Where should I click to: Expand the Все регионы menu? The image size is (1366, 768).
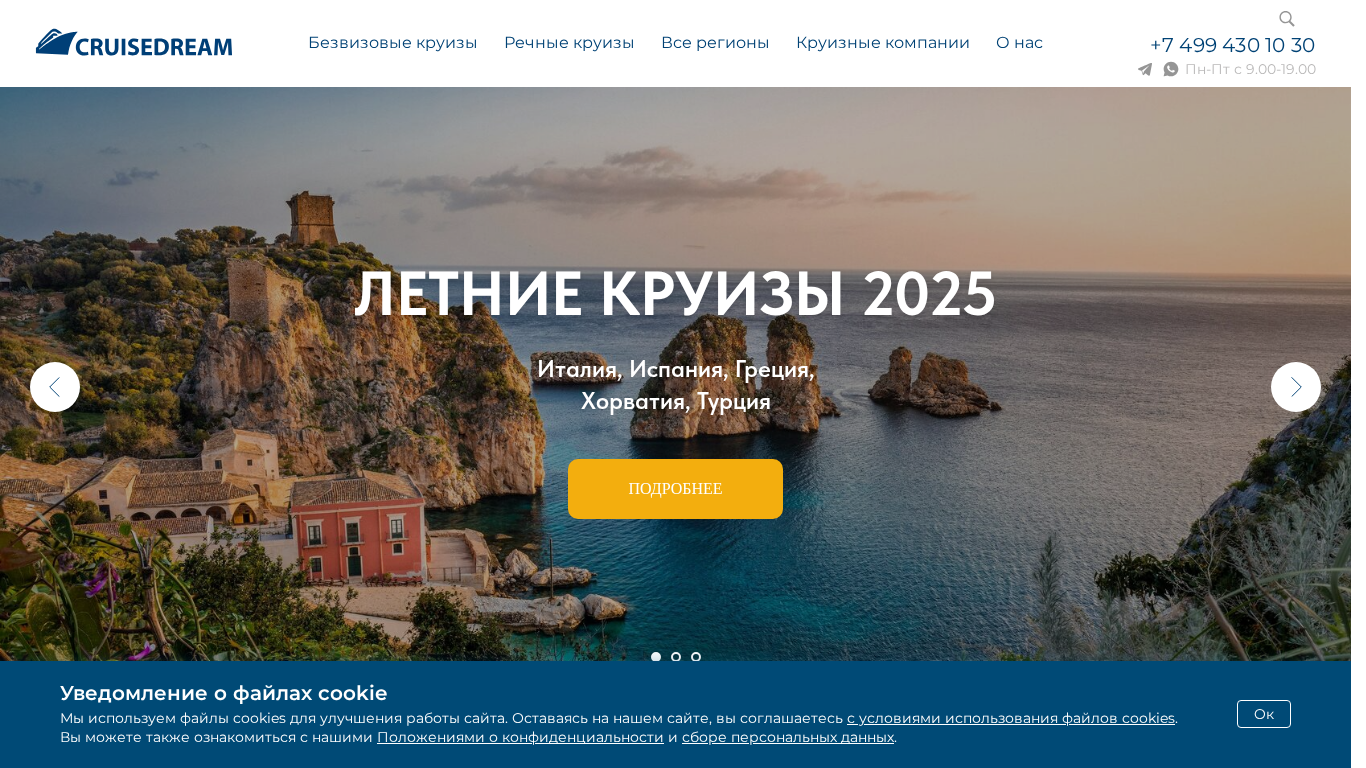coord(715,43)
